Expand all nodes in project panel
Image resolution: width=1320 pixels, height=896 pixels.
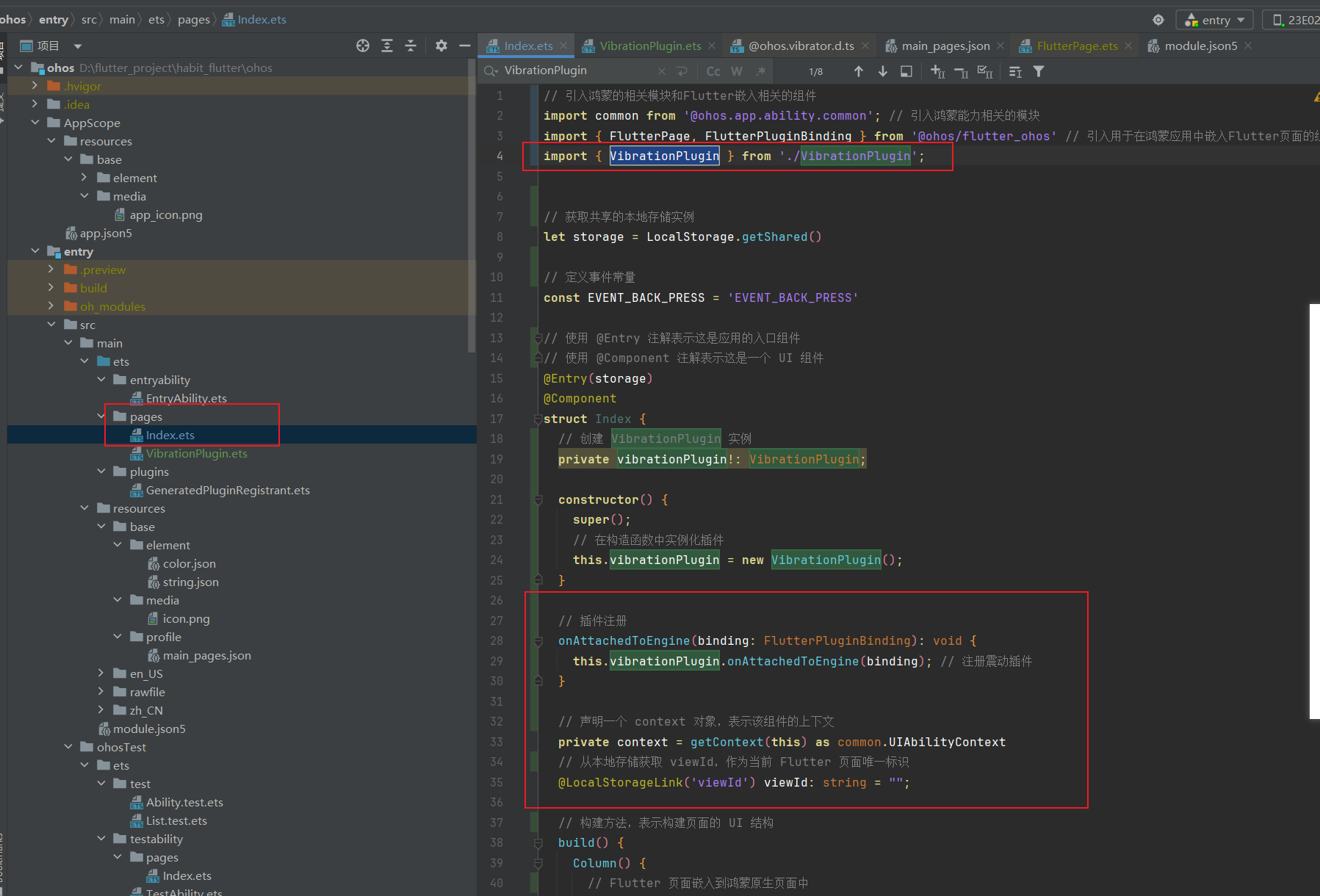[387, 46]
